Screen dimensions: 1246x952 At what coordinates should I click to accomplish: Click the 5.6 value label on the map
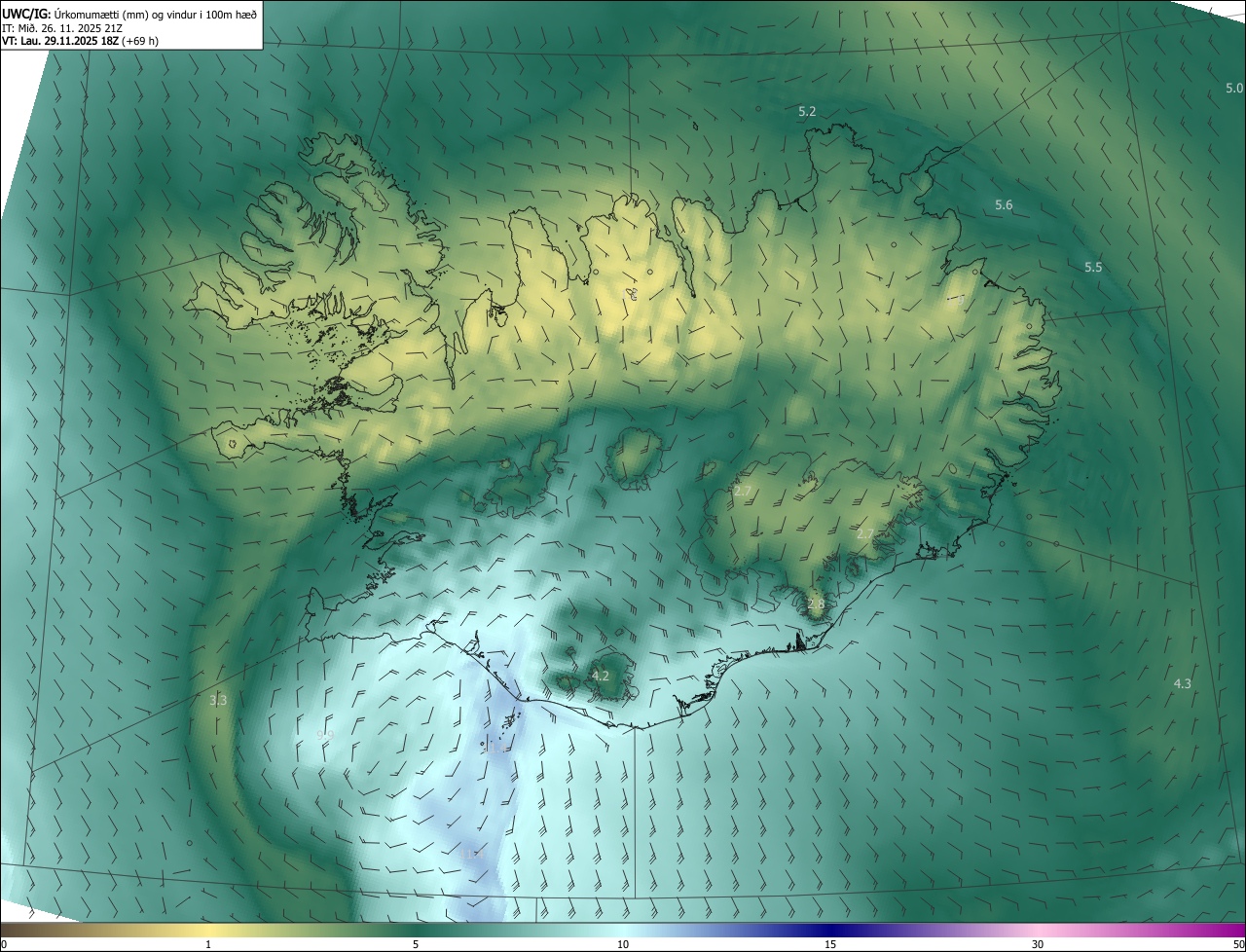pyautogui.click(x=1004, y=205)
